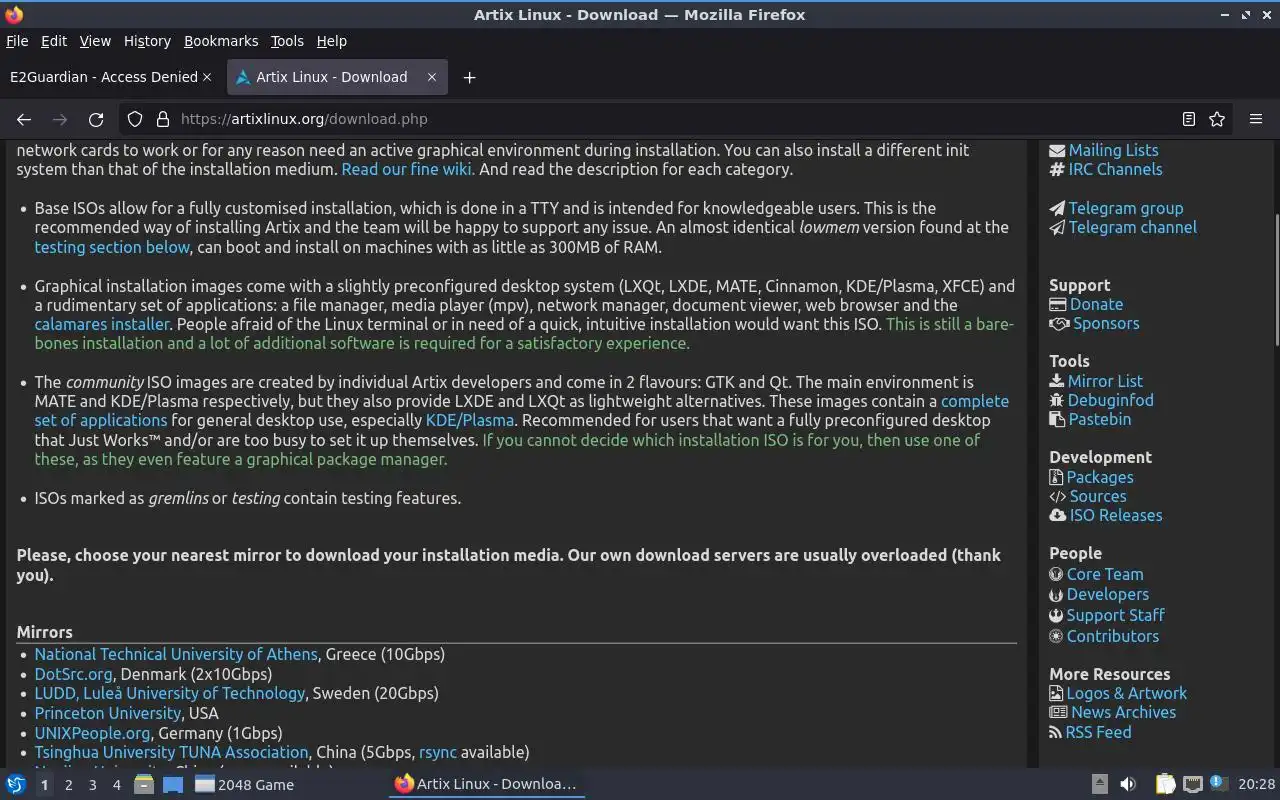This screenshot has width=1280, height=800.
Task: Choose the DotSrc.org mirror
Action: 73,674
